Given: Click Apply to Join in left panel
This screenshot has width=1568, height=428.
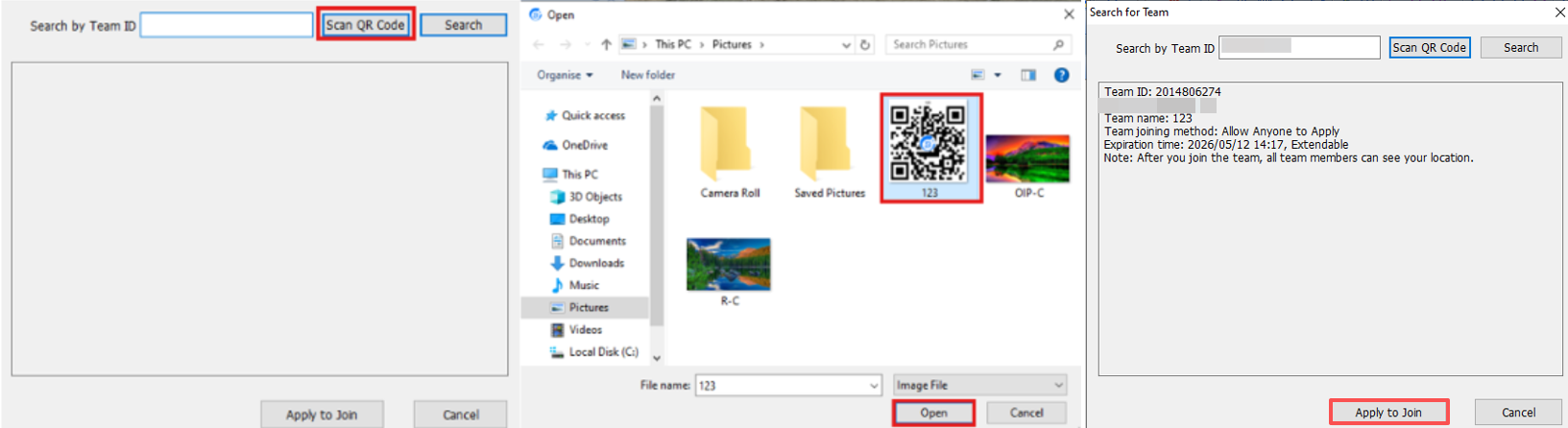Looking at the screenshot, I should click(x=322, y=415).
